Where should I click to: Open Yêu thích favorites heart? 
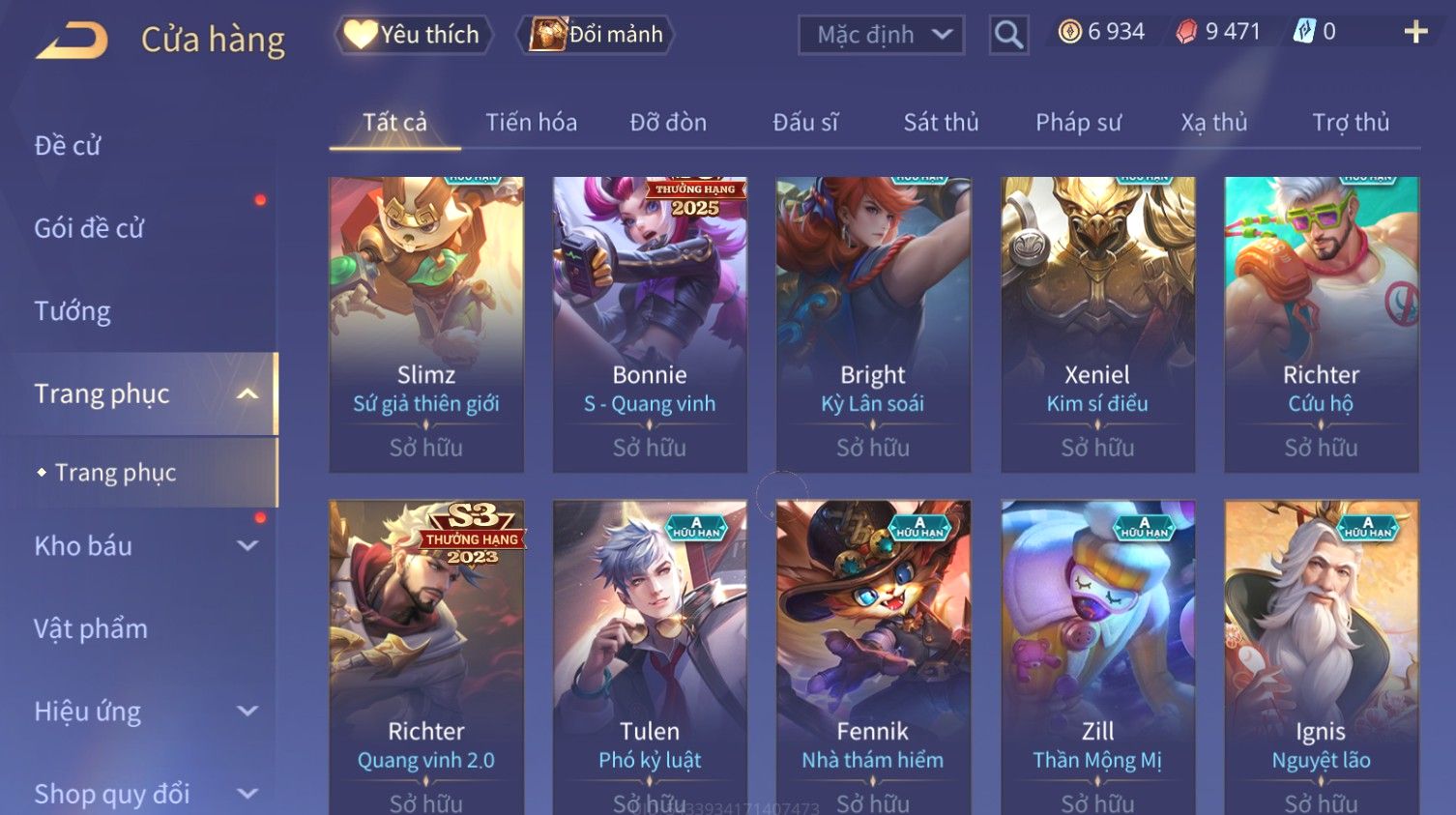click(413, 35)
